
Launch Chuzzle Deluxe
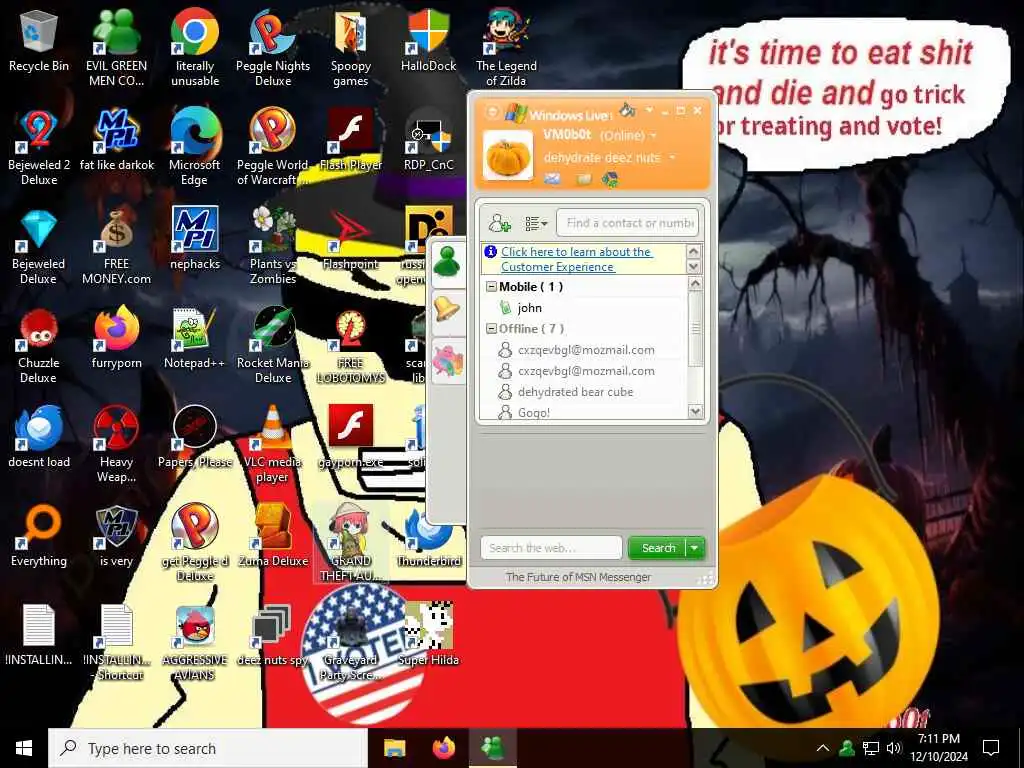click(39, 346)
